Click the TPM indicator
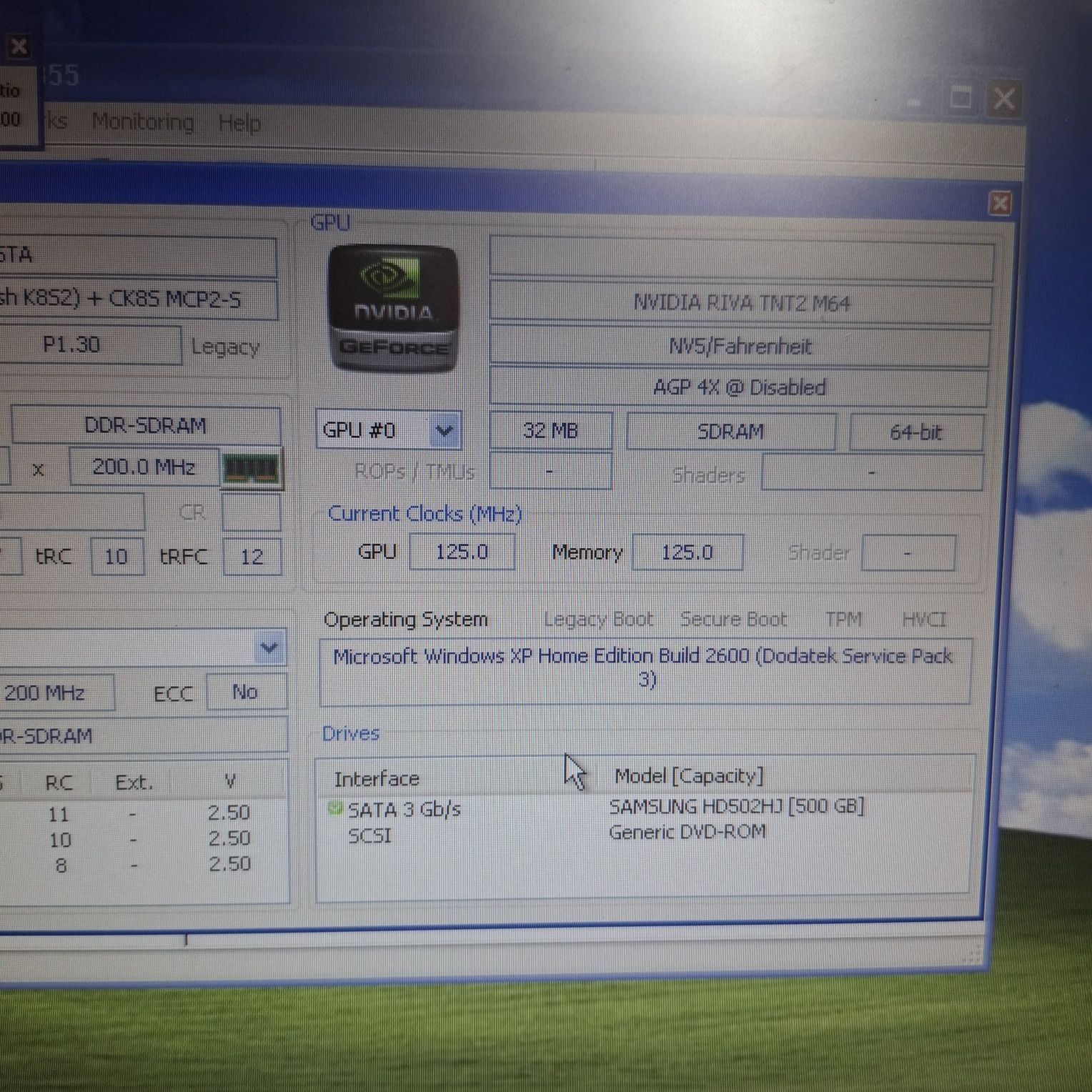The width and height of the screenshot is (1092, 1092). coord(844,619)
